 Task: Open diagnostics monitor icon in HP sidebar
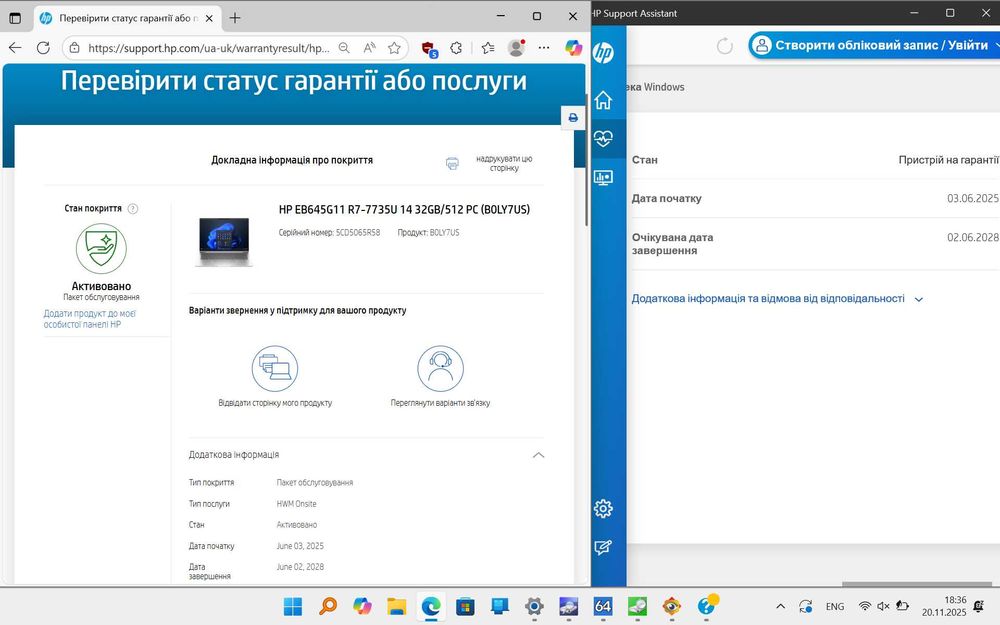[x=603, y=177]
